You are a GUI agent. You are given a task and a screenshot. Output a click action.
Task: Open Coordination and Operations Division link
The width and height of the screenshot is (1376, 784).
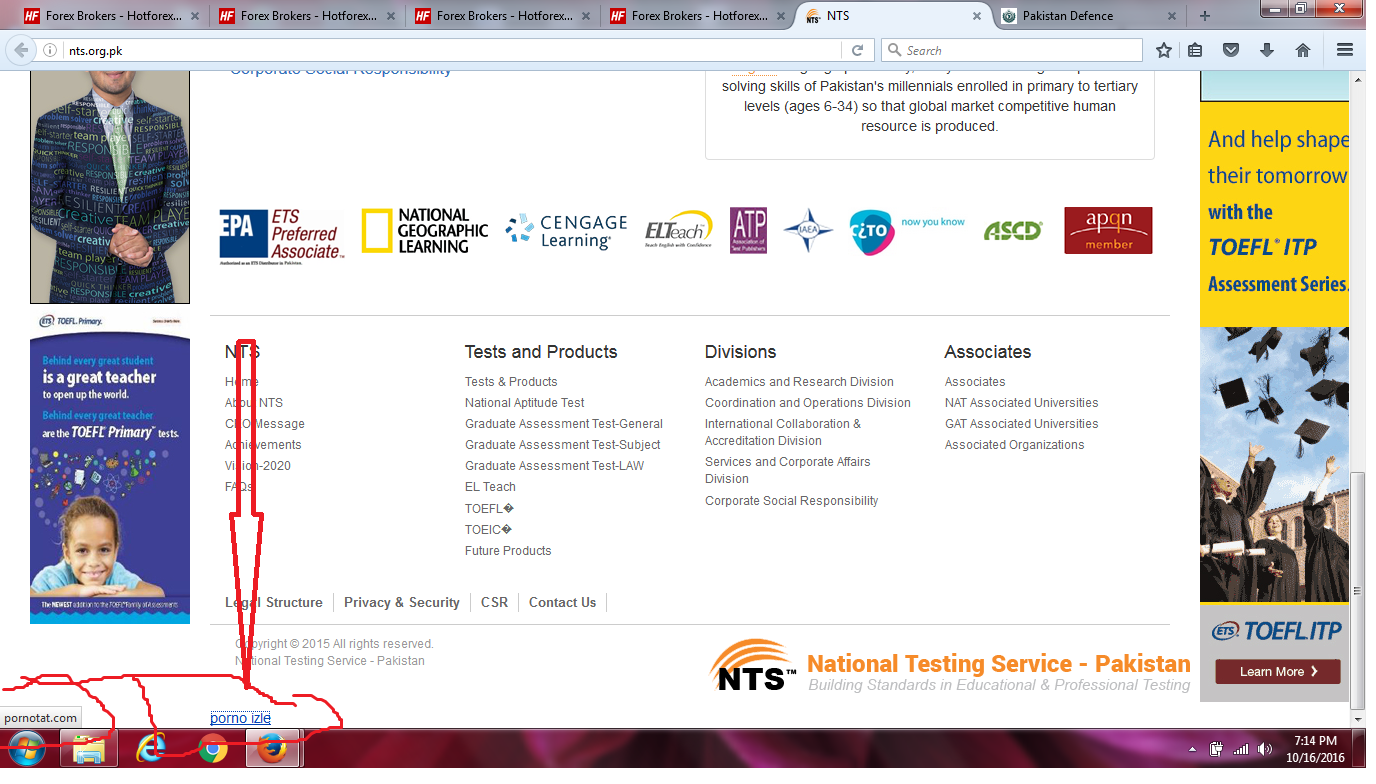point(808,403)
